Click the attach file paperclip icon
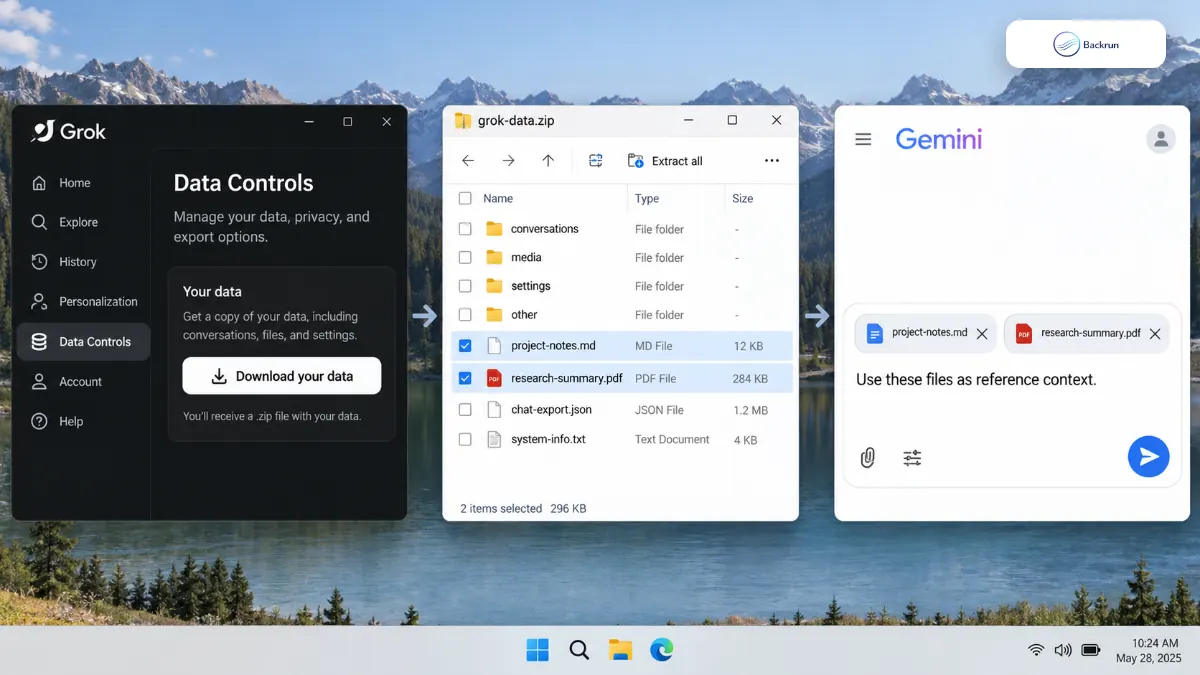 click(868, 457)
